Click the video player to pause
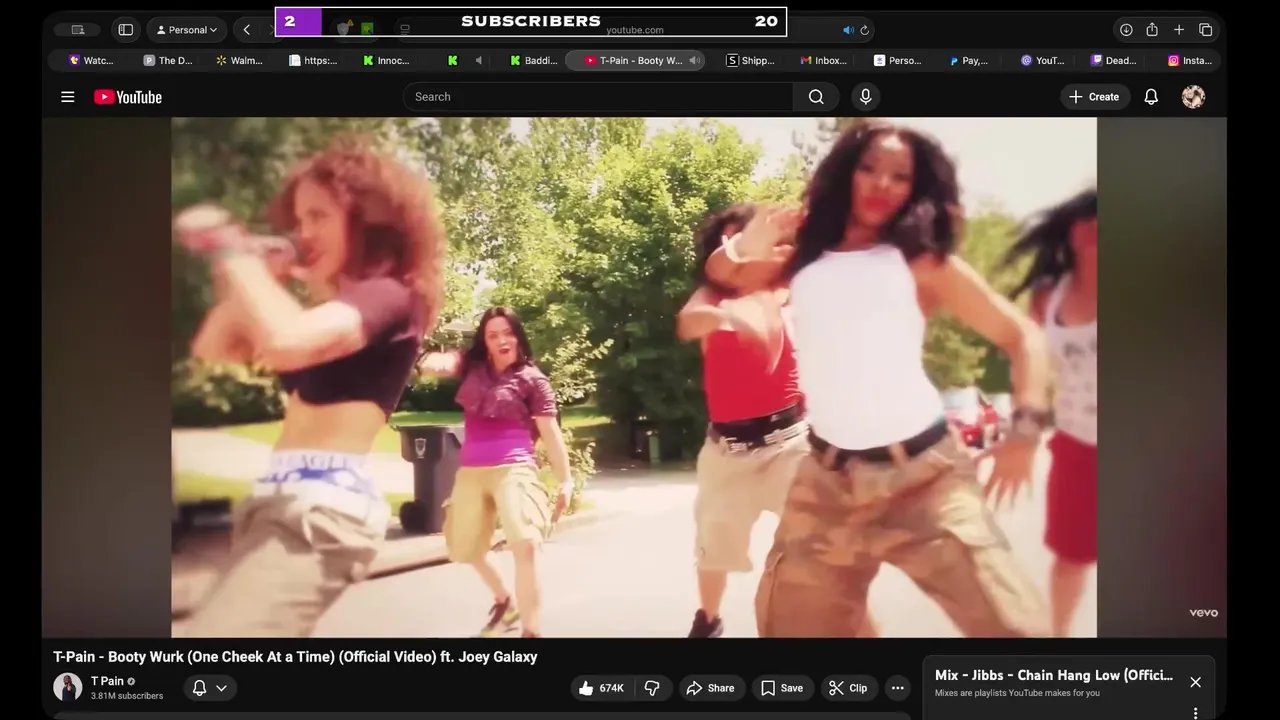 click(x=634, y=377)
